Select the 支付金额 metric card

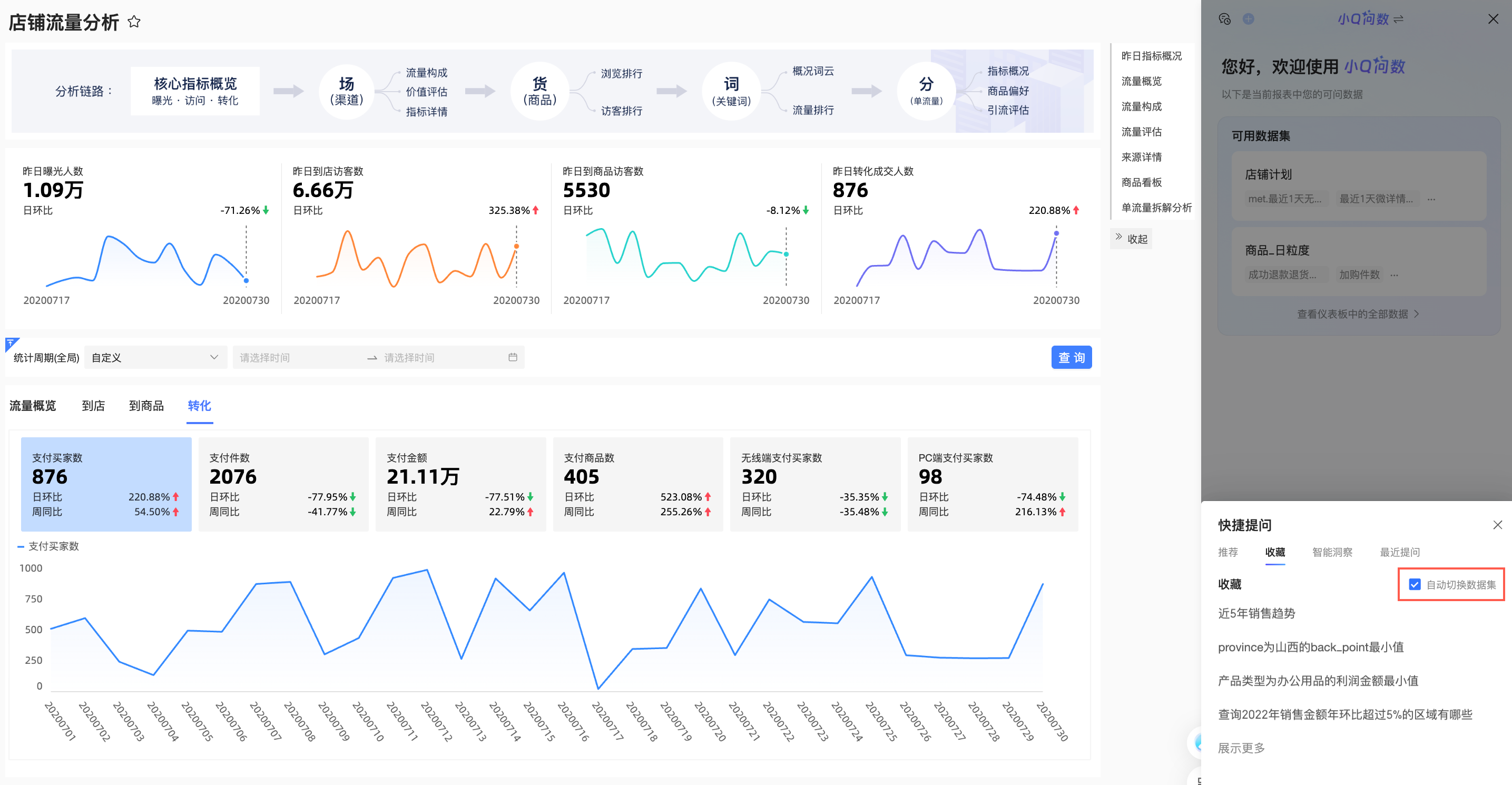pos(460,484)
